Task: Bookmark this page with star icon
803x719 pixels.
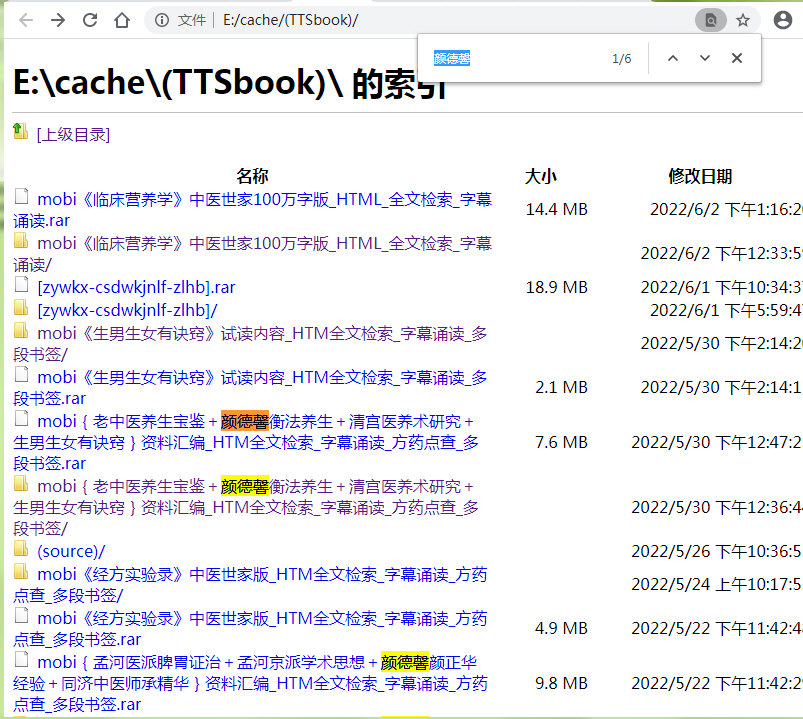Action: 743,20
